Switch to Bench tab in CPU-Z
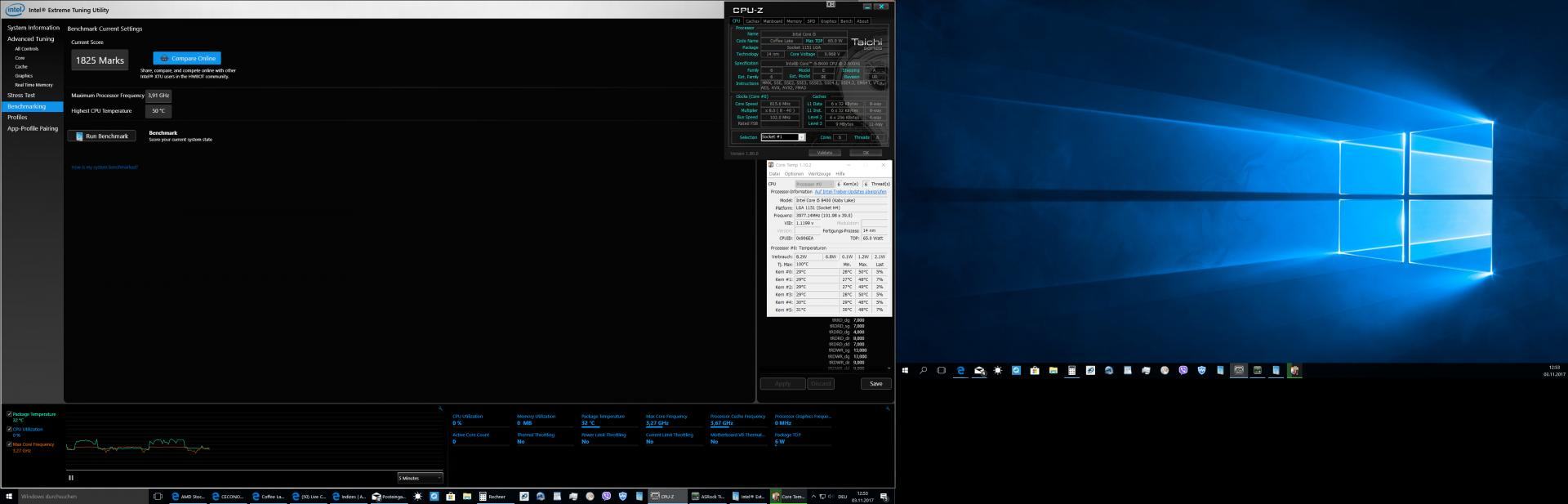Viewport: 1568px width, 504px height. click(846, 21)
